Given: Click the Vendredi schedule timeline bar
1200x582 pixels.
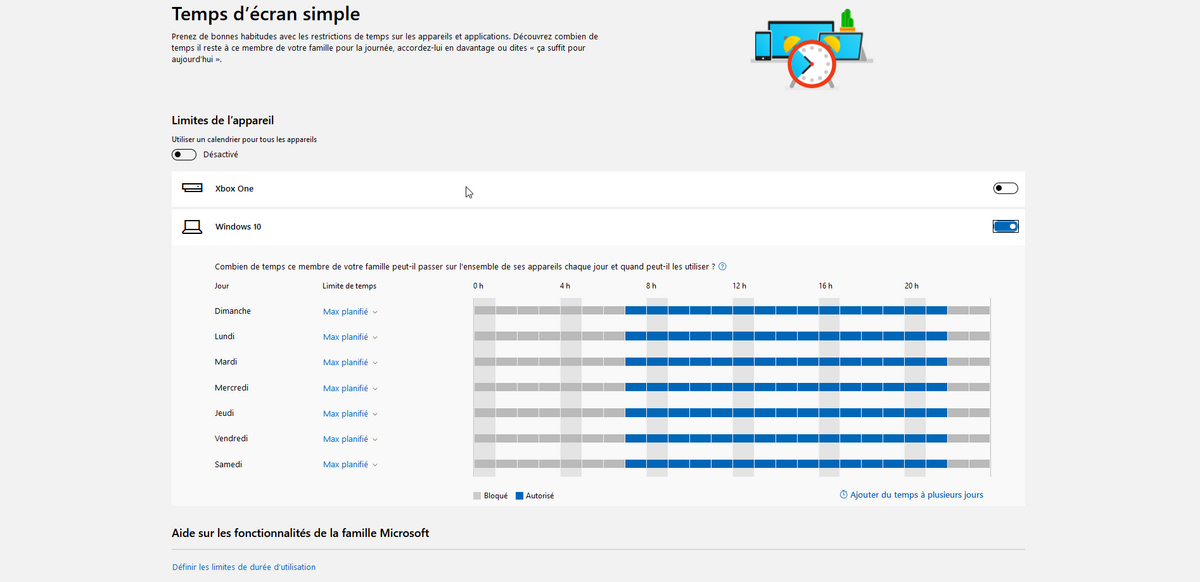Looking at the screenshot, I should click(x=732, y=438).
